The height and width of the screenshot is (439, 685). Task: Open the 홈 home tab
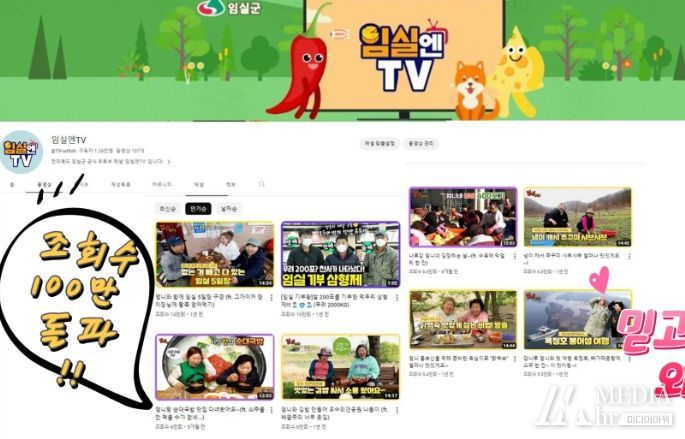12,185
